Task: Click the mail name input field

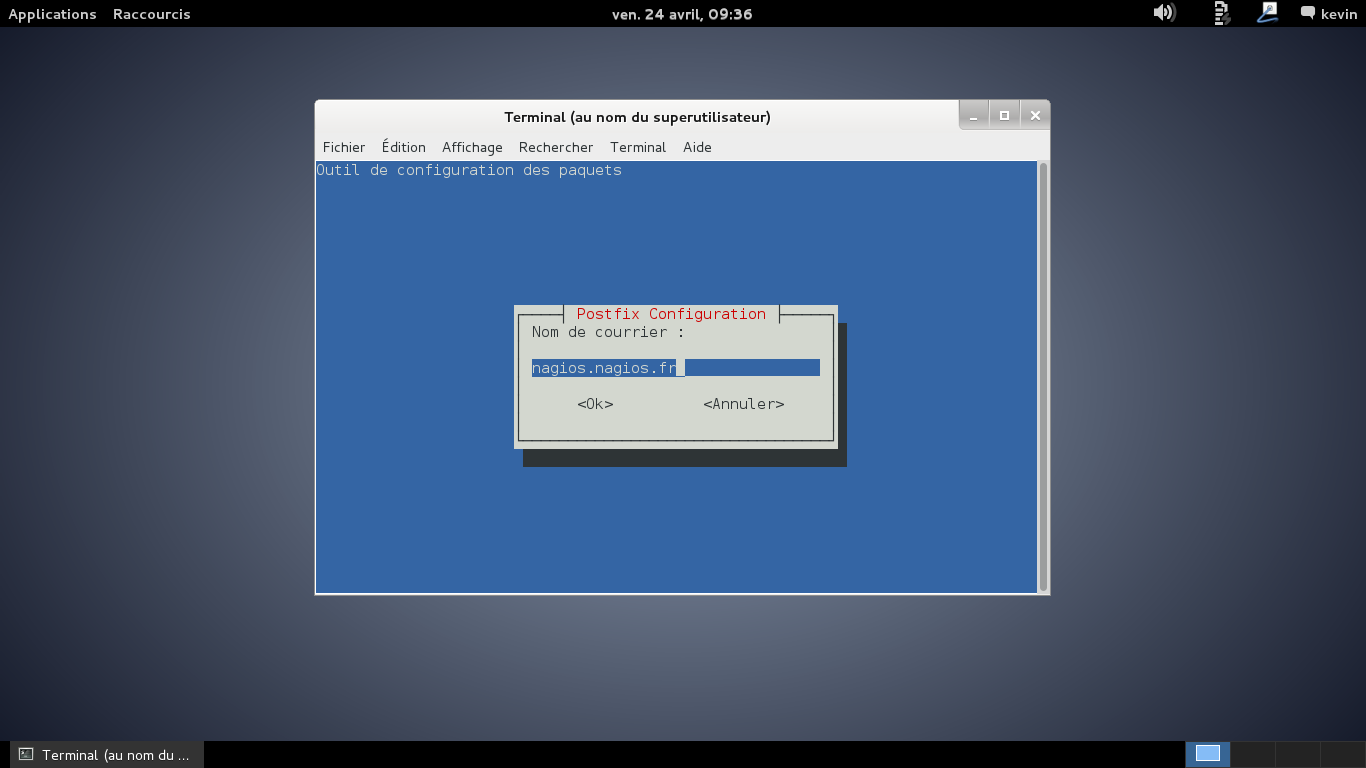Action: click(x=676, y=368)
